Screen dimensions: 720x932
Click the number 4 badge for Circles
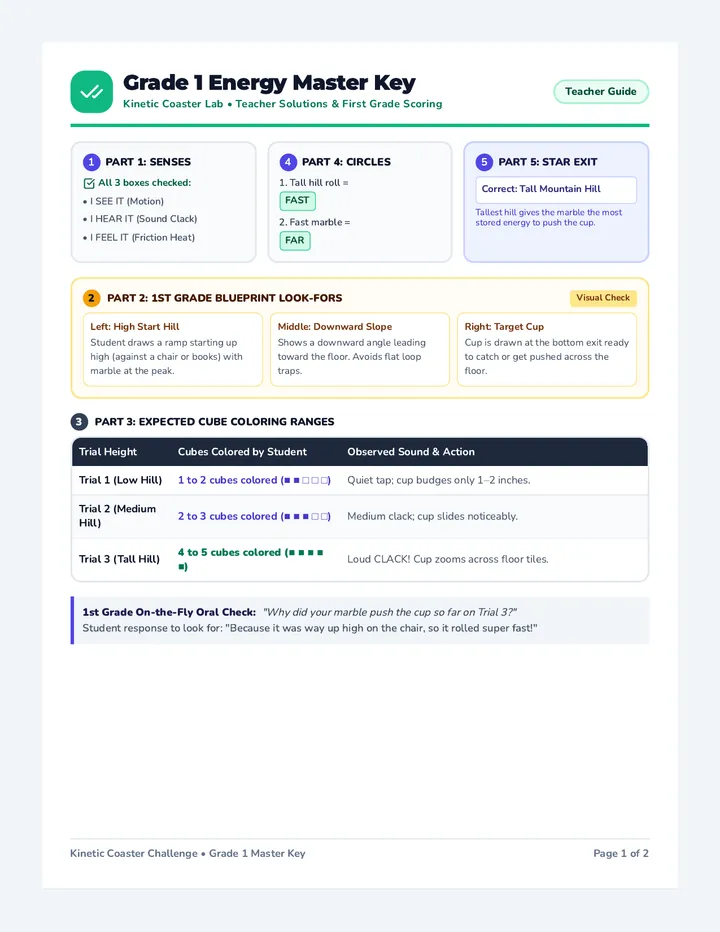tap(288, 162)
